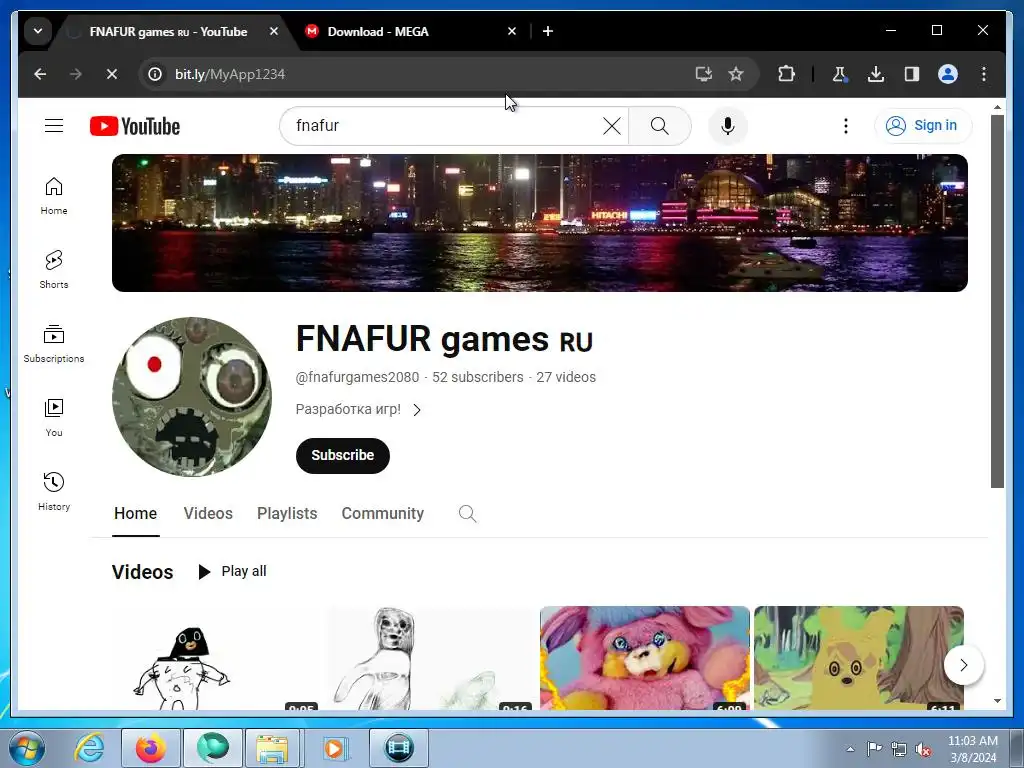Run search with magnifier button
1024x768 pixels.
[660, 125]
